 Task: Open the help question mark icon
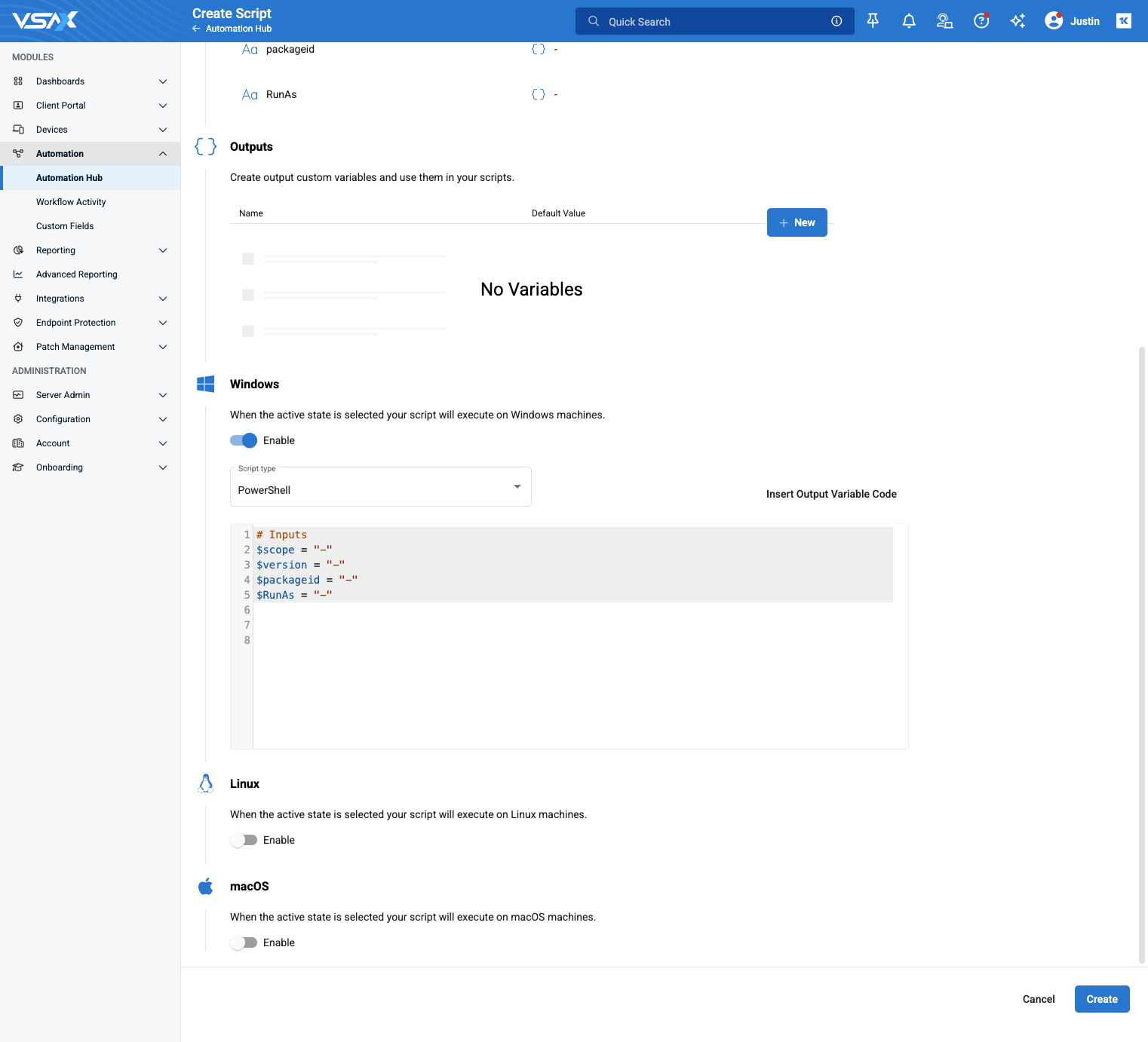click(981, 21)
